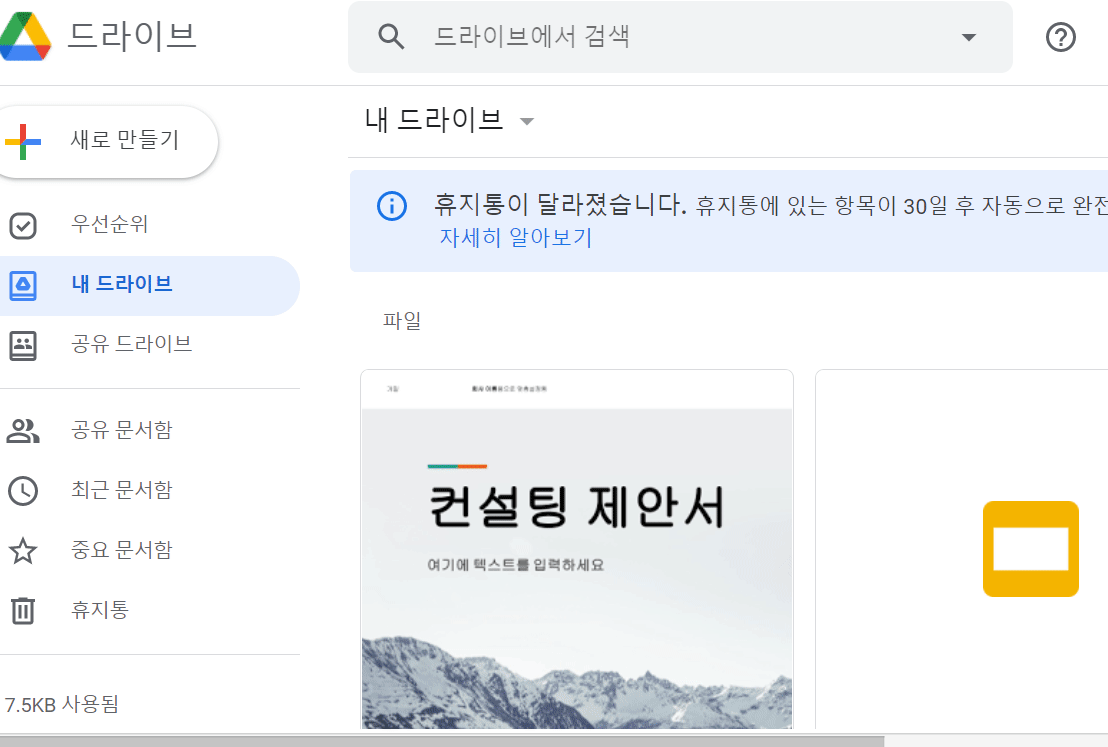
Task: Open 휴지통 in the sidebar
Action: [x=150, y=611]
